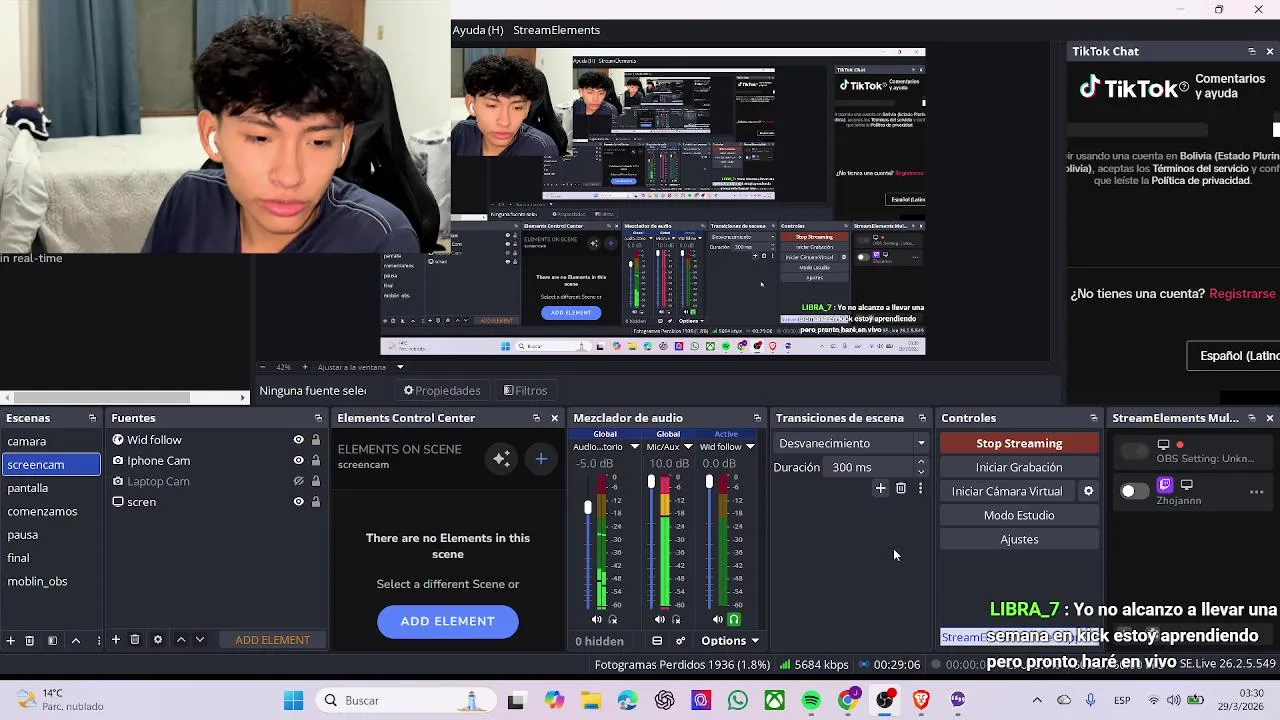1280x720 pixels.
Task: Open advanced audio properties gears icon
Action: [680, 641]
